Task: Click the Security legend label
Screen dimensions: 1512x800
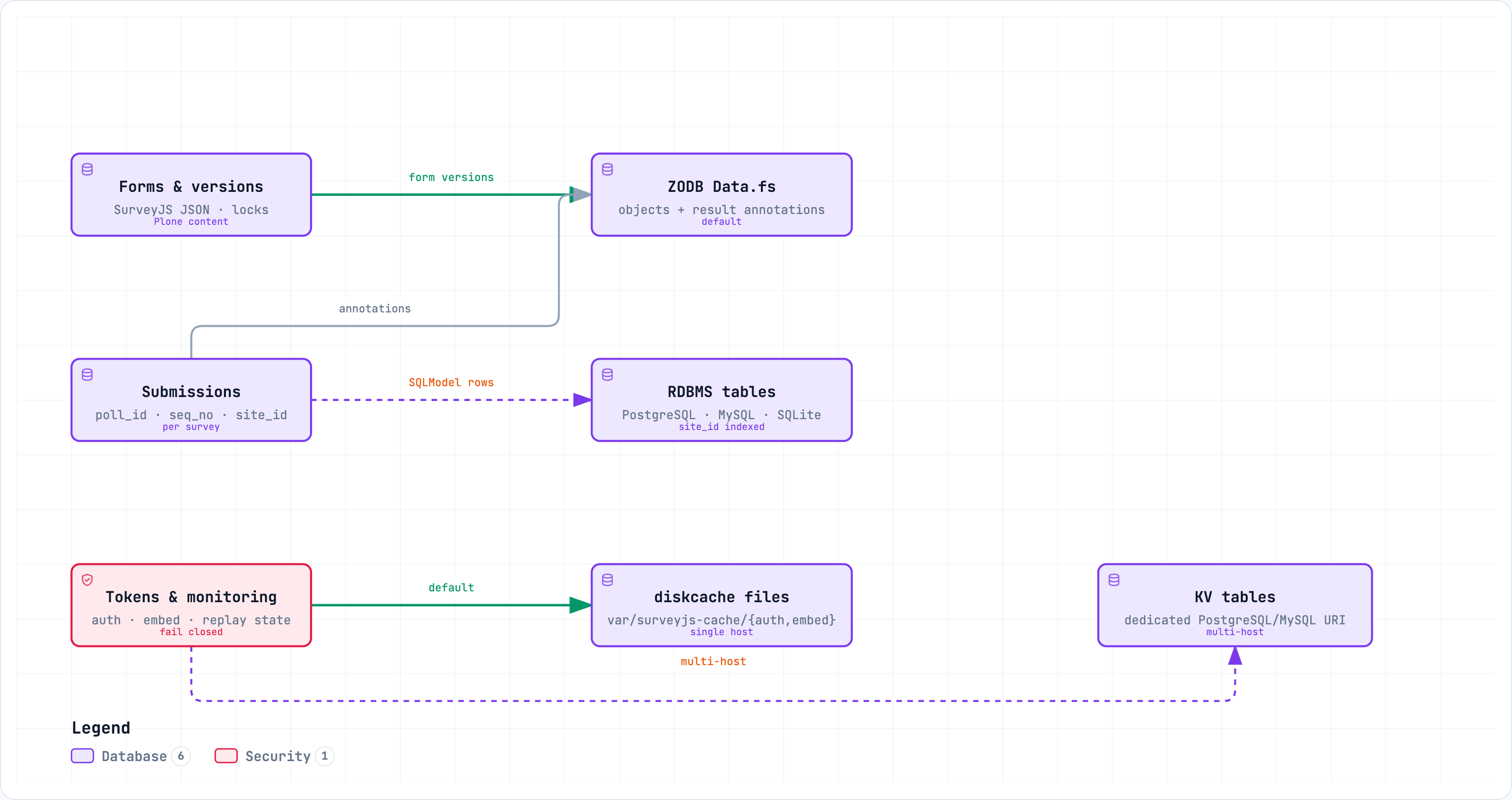Action: coord(278,756)
